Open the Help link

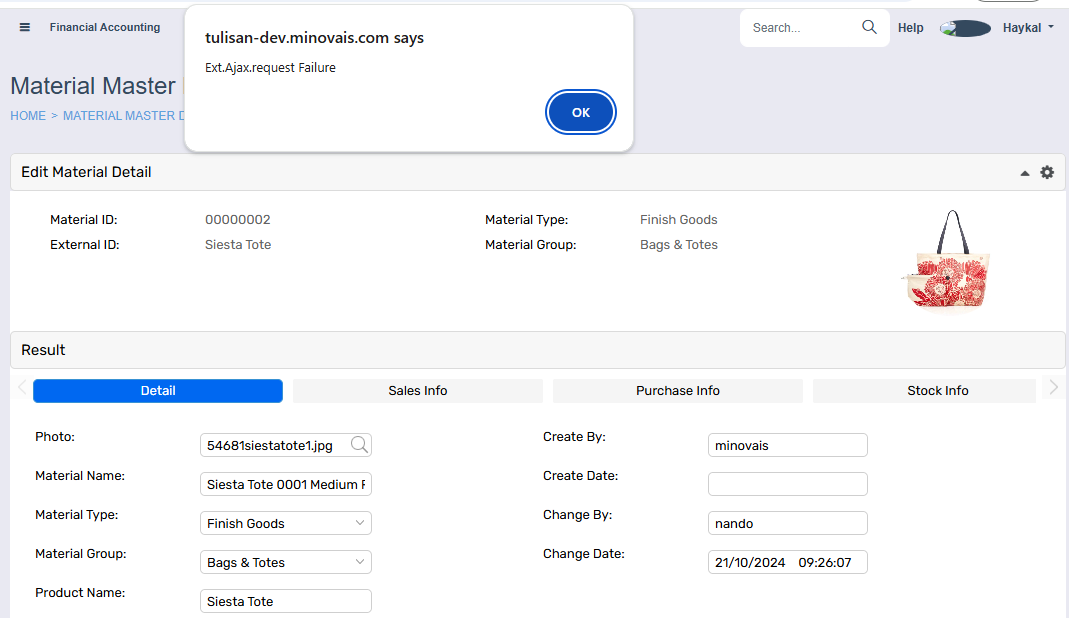tap(910, 27)
